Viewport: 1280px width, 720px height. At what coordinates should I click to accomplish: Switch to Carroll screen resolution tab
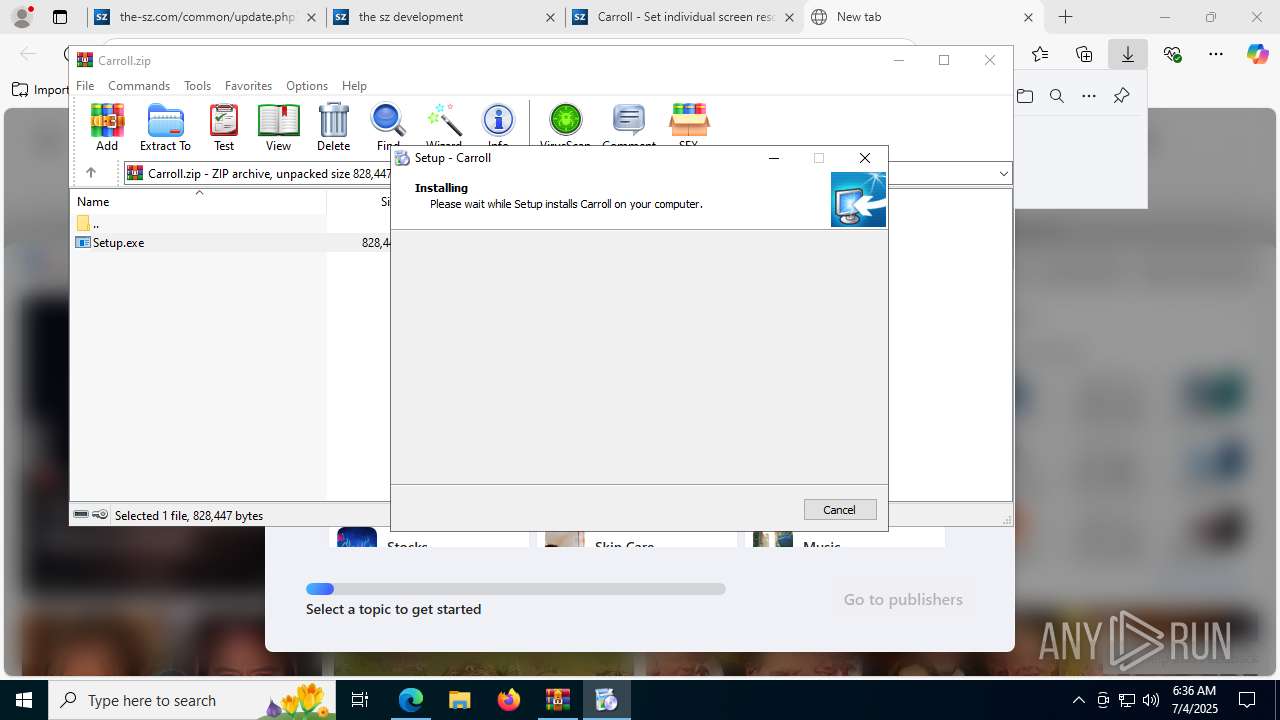(684, 17)
